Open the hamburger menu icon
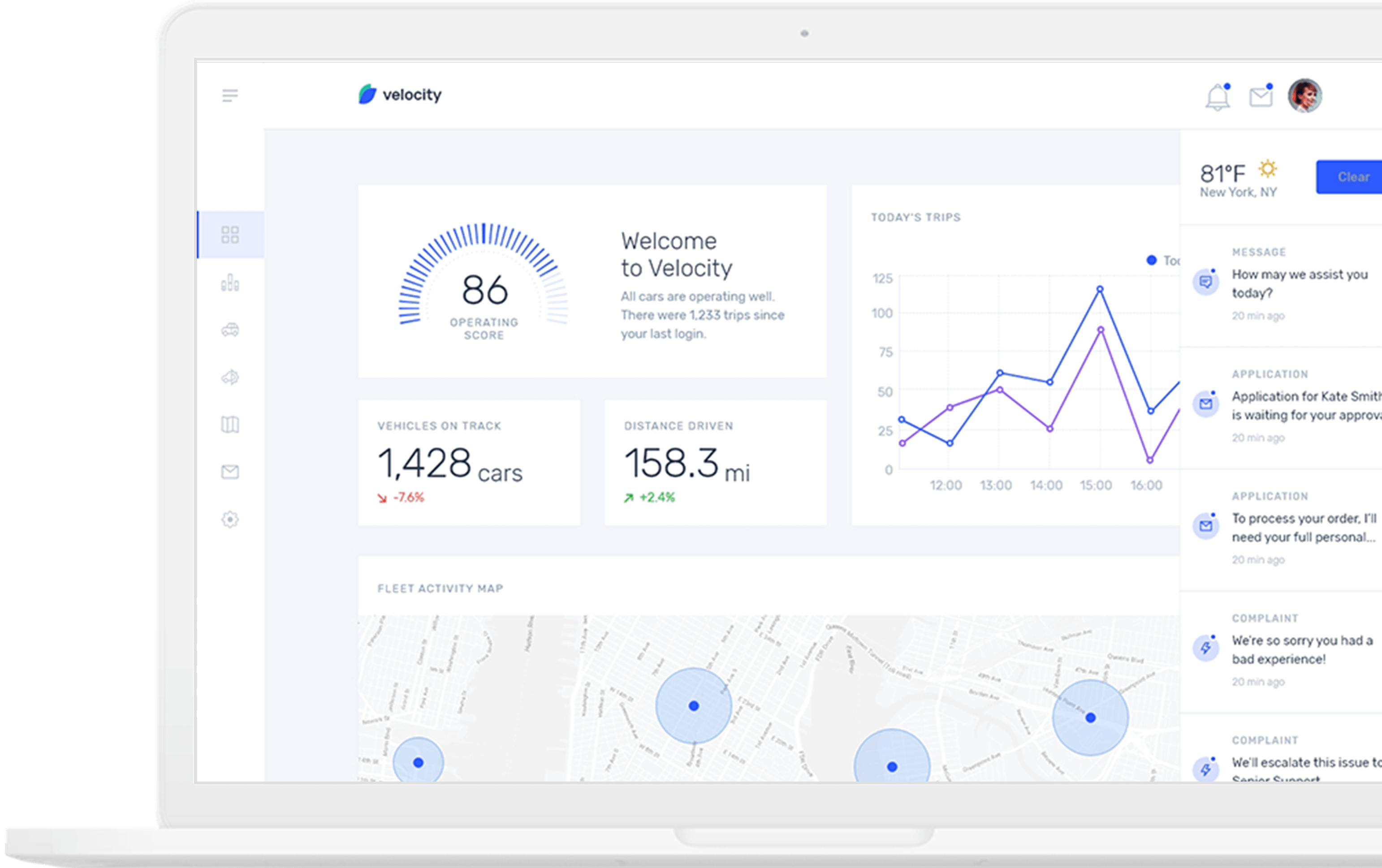The height and width of the screenshot is (868, 1382). click(230, 95)
